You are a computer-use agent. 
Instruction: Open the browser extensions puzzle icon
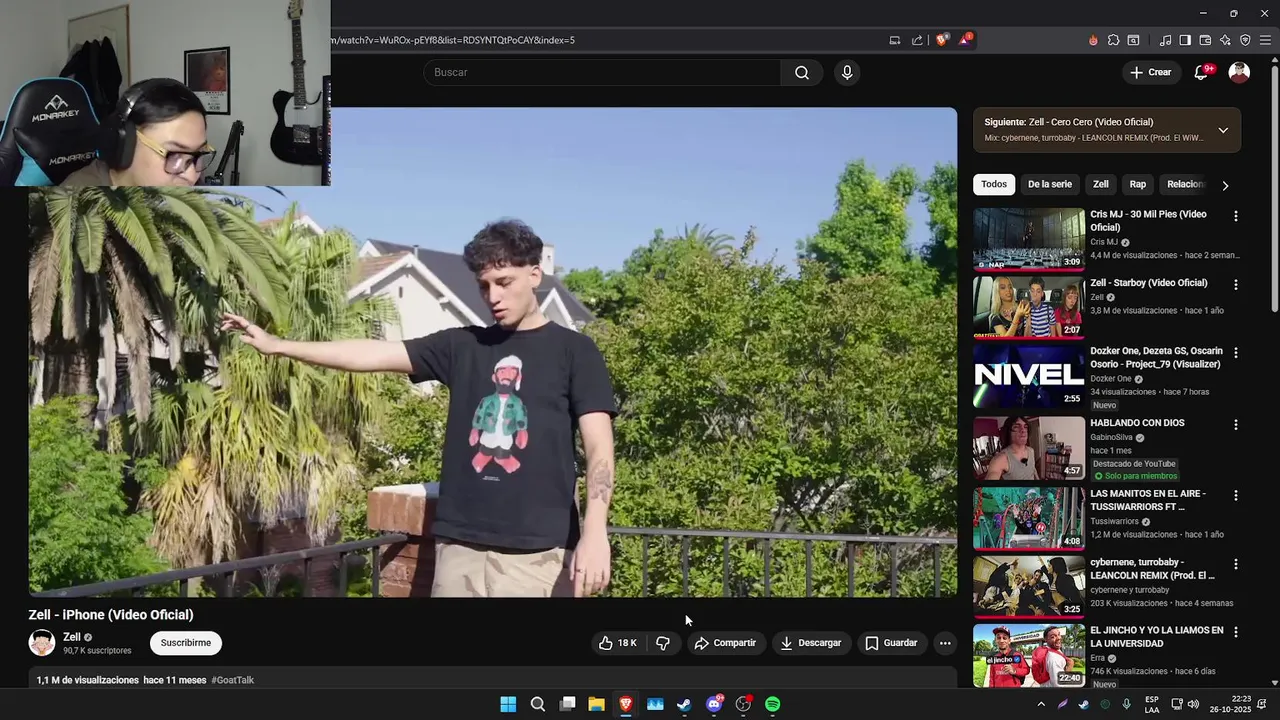pyautogui.click(x=1113, y=40)
